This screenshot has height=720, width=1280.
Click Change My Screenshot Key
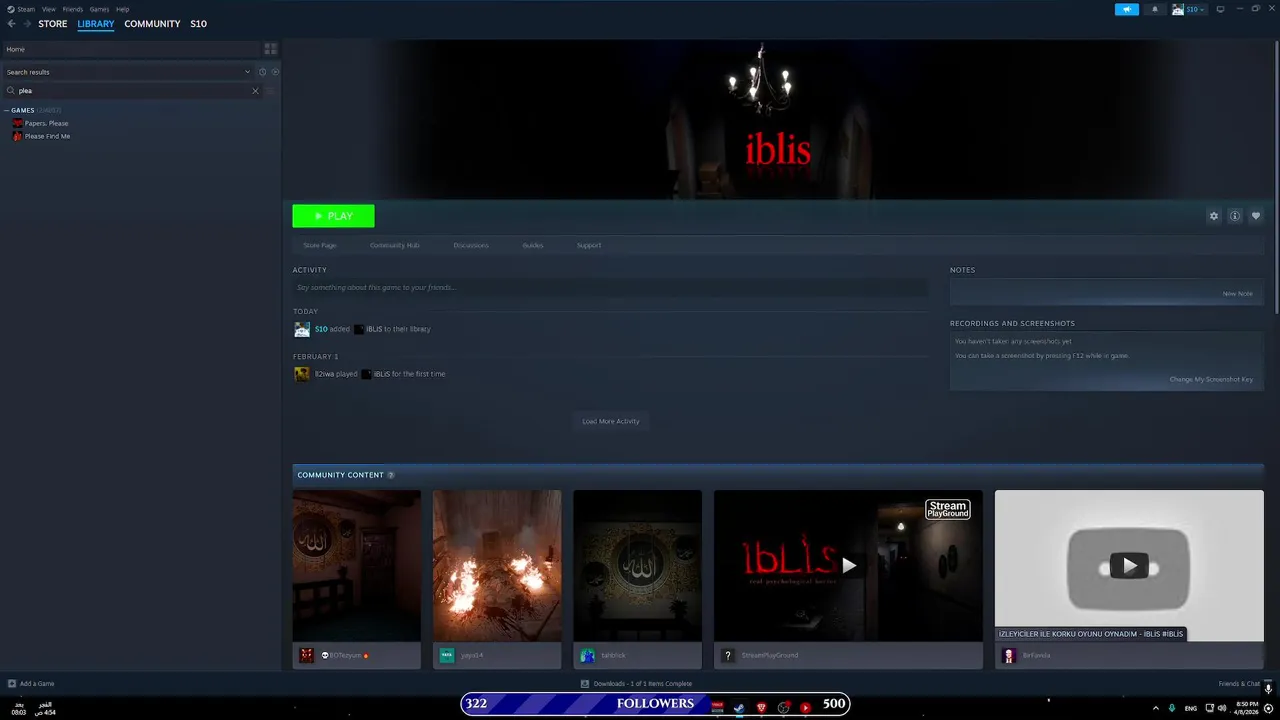(1211, 379)
